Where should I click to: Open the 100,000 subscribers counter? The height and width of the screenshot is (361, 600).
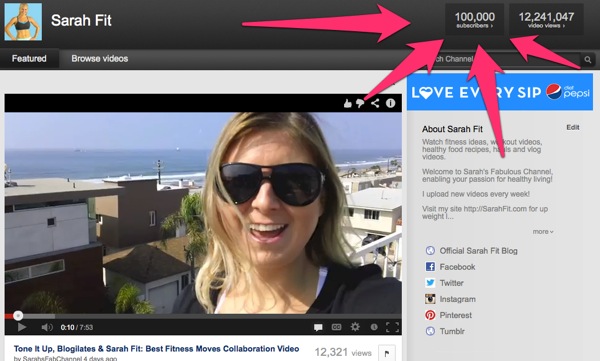[x=474, y=20]
